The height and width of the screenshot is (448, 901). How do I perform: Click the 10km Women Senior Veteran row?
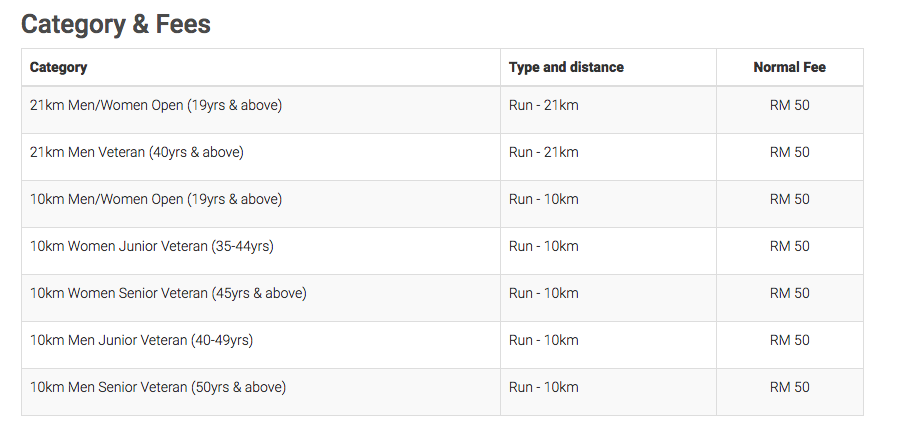(x=442, y=298)
